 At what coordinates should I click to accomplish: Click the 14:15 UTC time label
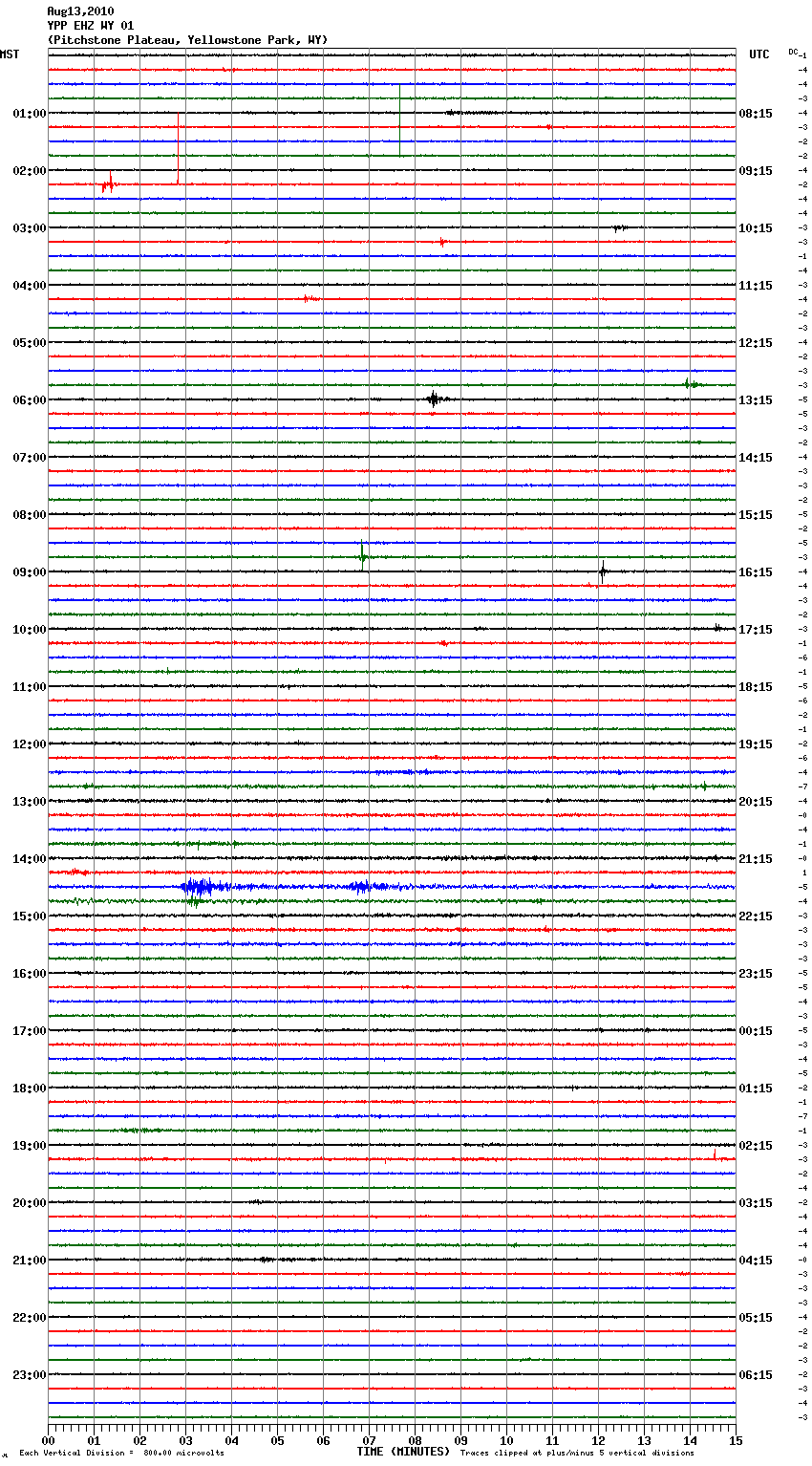[756, 458]
